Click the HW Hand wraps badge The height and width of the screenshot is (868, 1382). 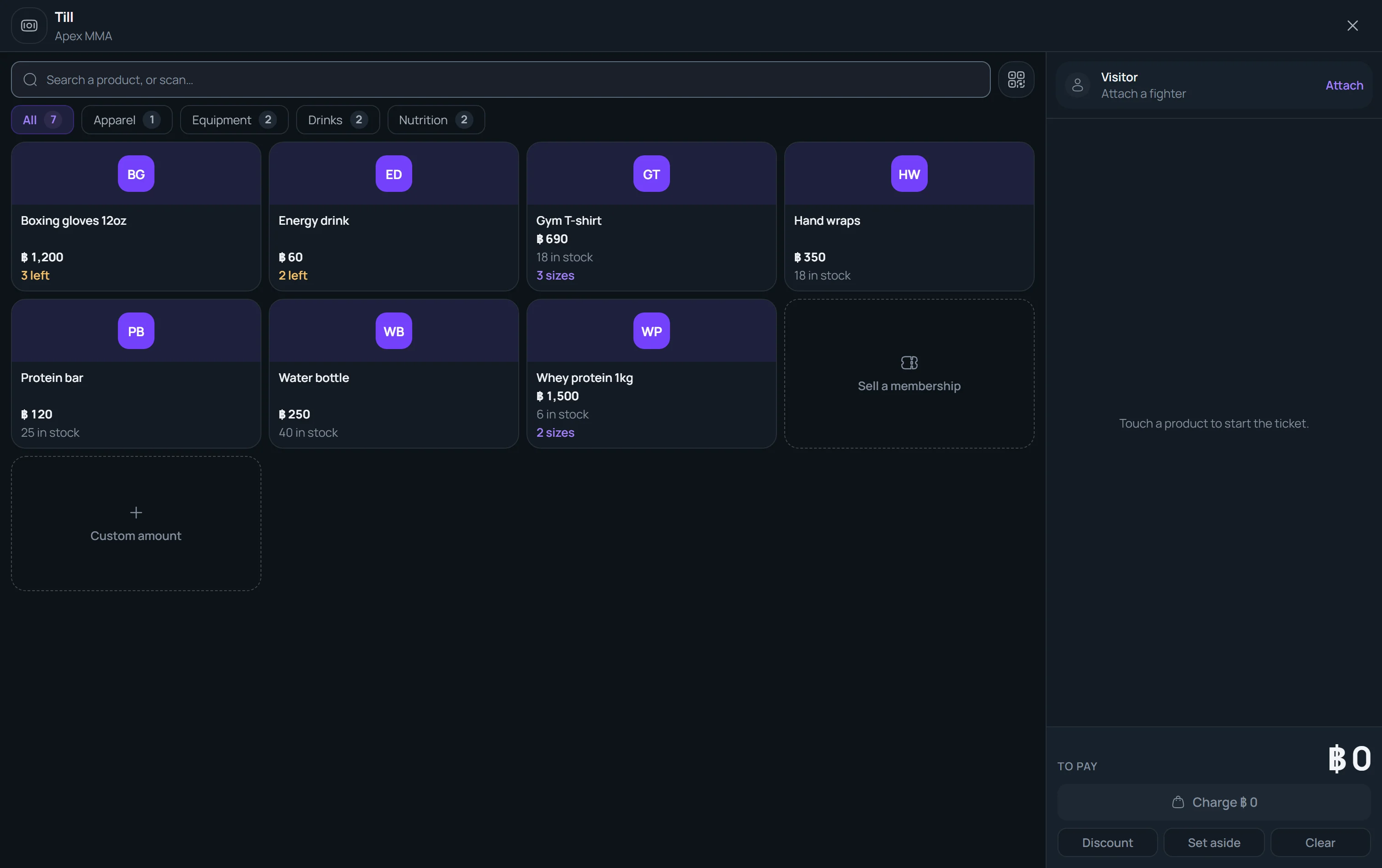click(909, 174)
